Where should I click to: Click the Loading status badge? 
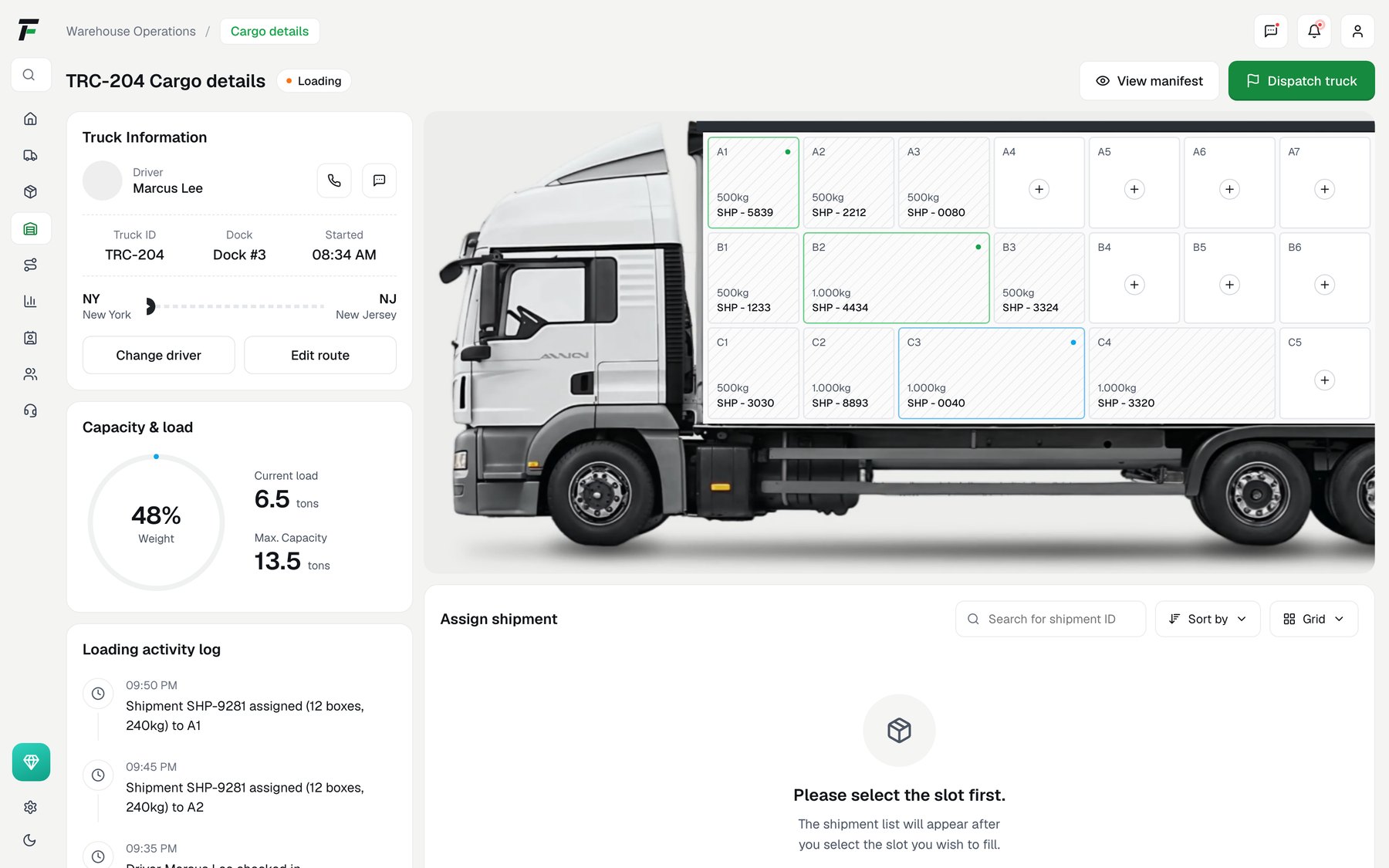click(x=313, y=81)
